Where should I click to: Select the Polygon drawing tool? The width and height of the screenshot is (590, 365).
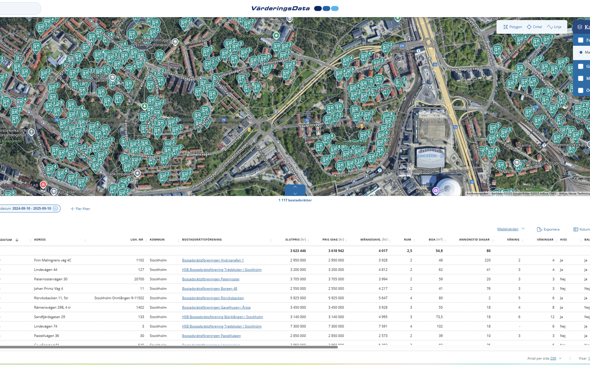click(512, 27)
